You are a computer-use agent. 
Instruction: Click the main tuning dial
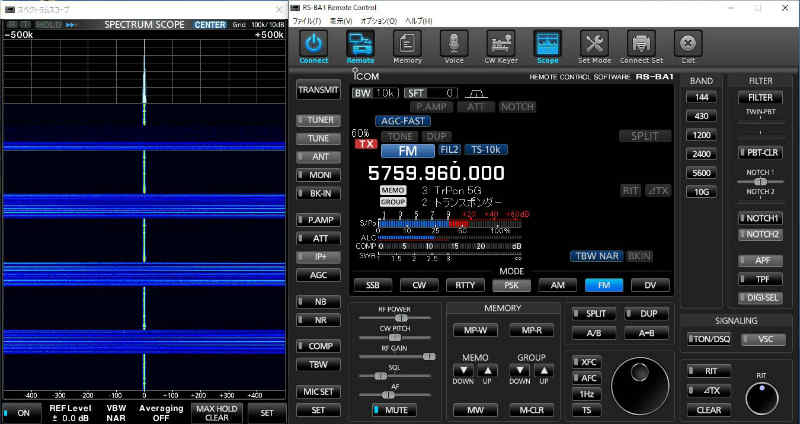click(640, 385)
